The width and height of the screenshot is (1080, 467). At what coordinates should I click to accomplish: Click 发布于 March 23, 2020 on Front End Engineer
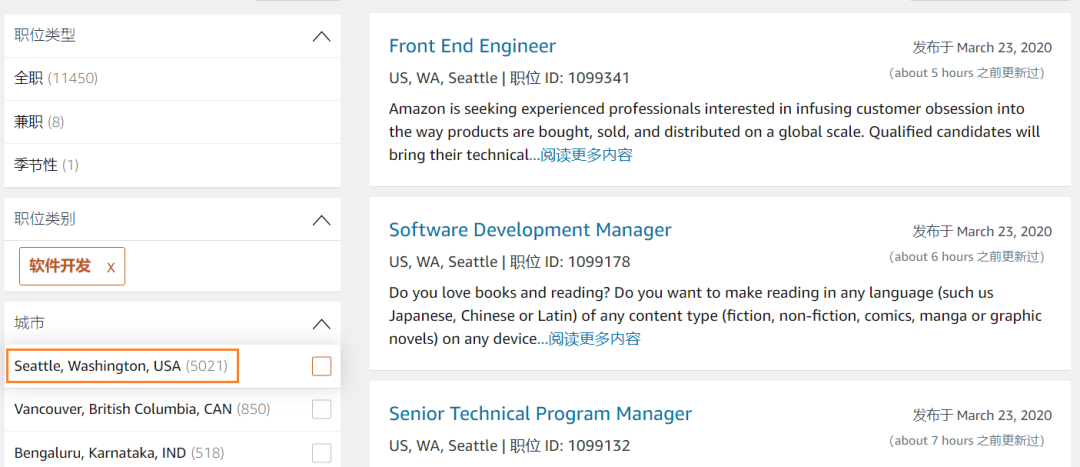pyautogui.click(x=982, y=48)
